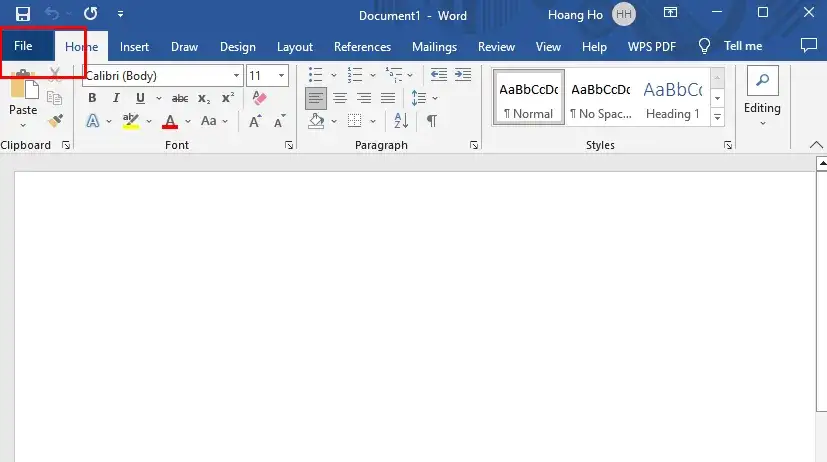Open the Review tab

click(x=496, y=46)
